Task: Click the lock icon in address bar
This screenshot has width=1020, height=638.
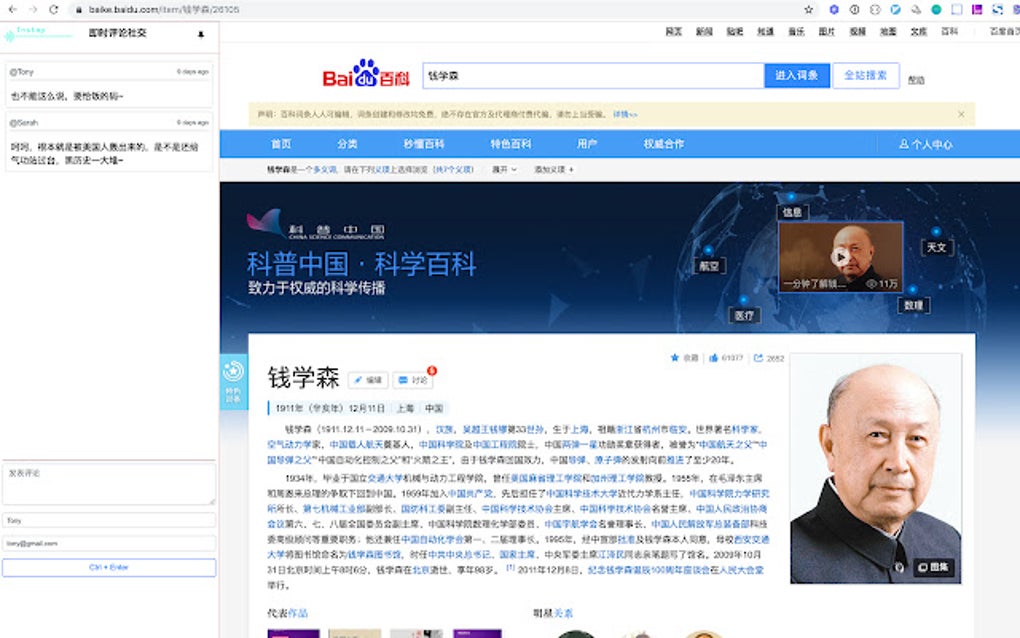Action: coord(78,10)
